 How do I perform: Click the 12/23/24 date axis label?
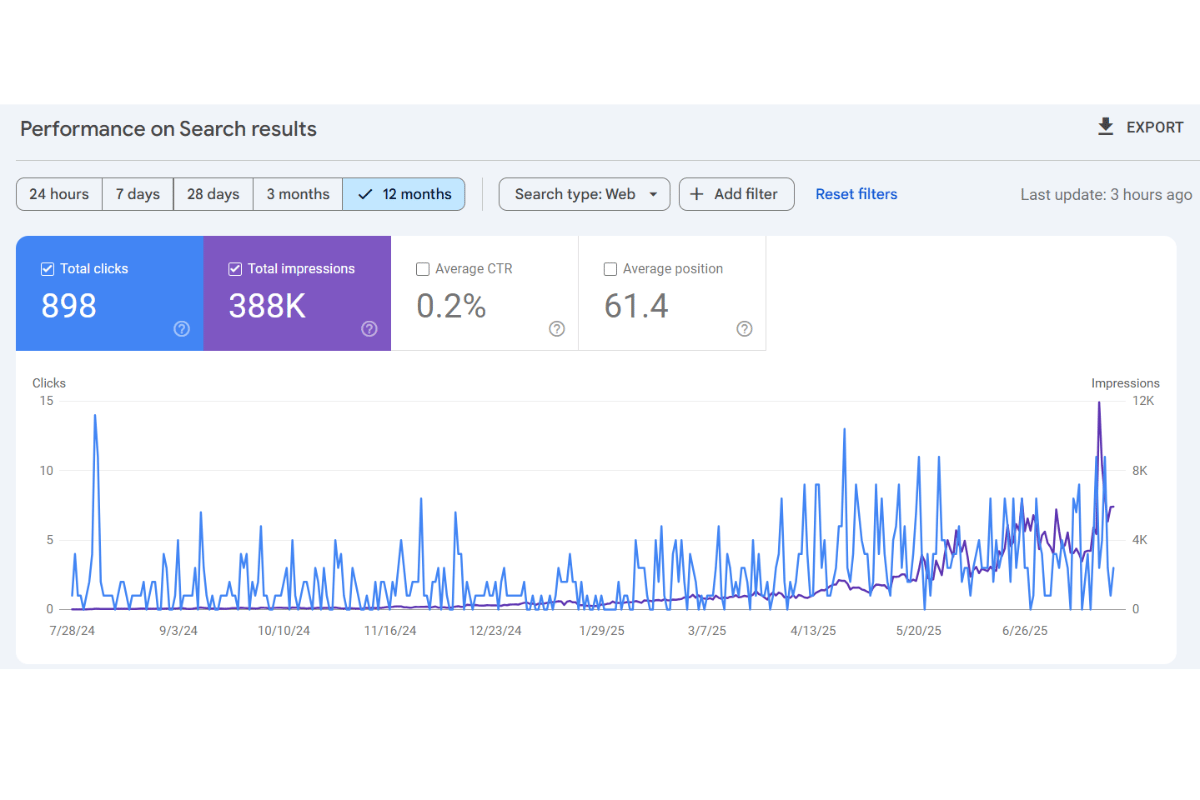496,631
